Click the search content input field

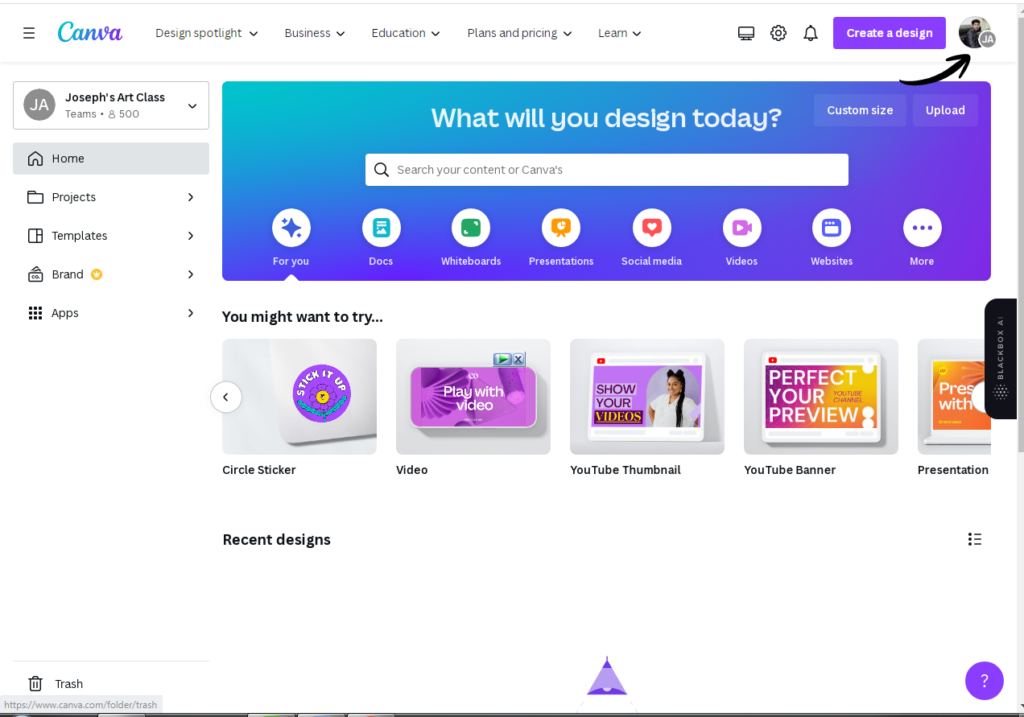click(x=606, y=170)
